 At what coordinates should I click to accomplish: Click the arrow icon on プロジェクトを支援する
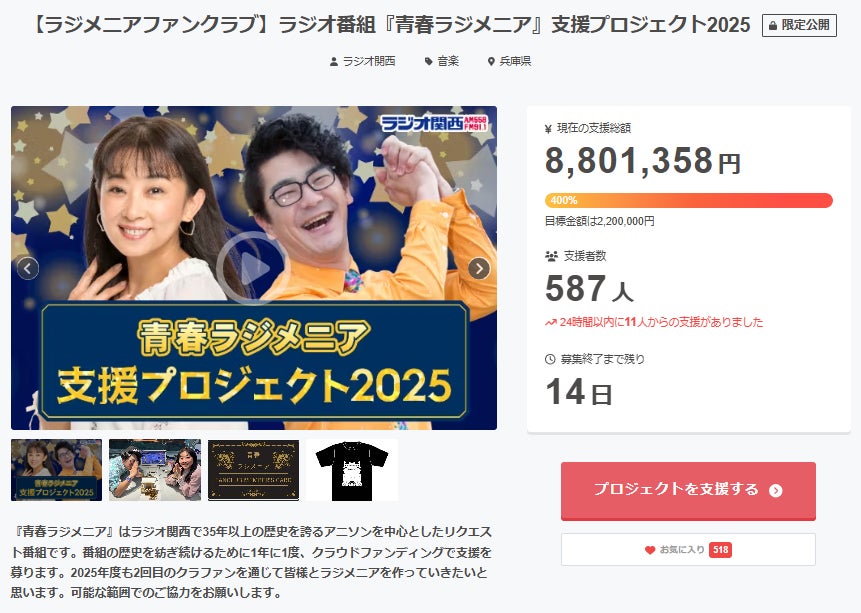coord(775,491)
